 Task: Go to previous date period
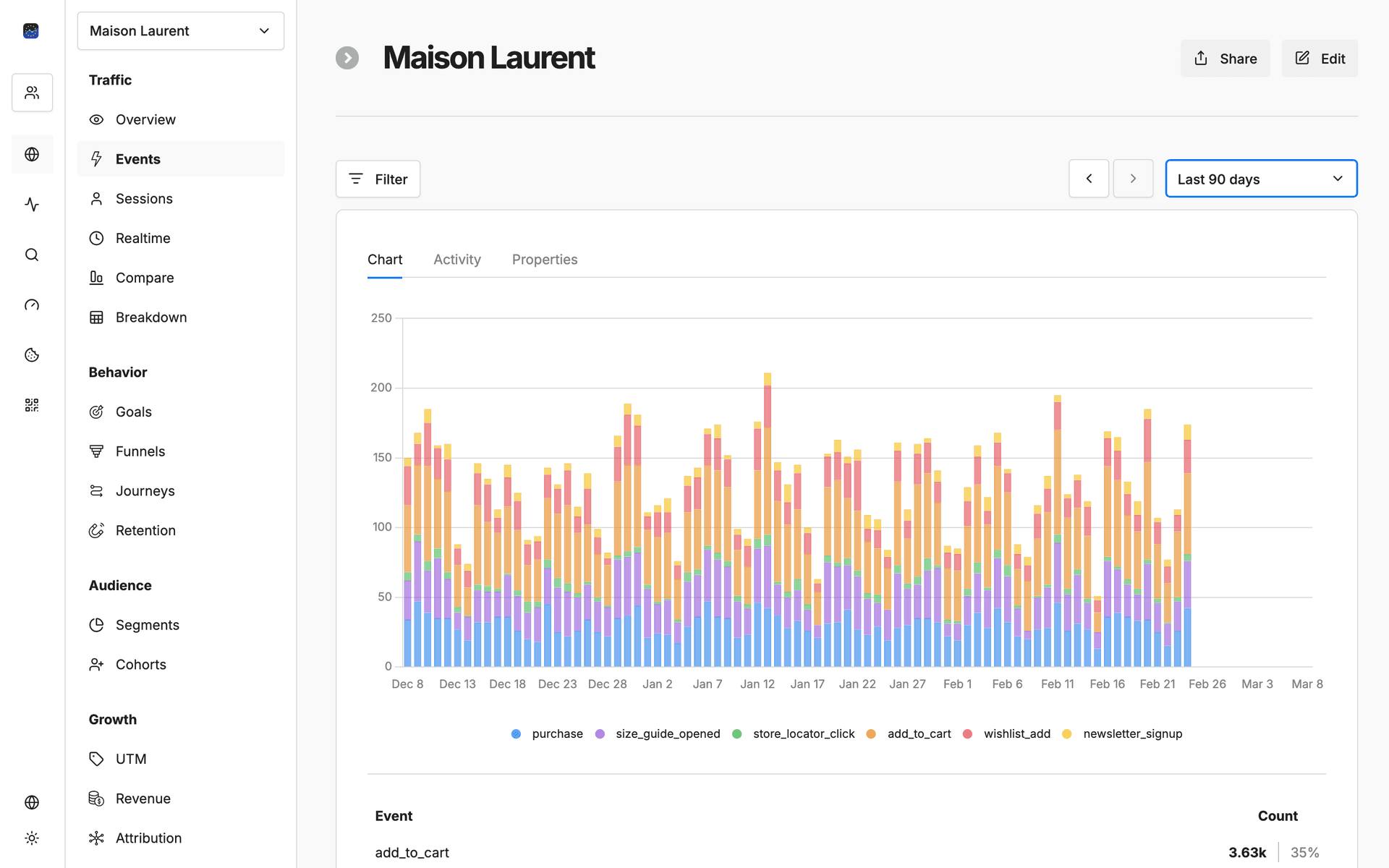tap(1089, 179)
